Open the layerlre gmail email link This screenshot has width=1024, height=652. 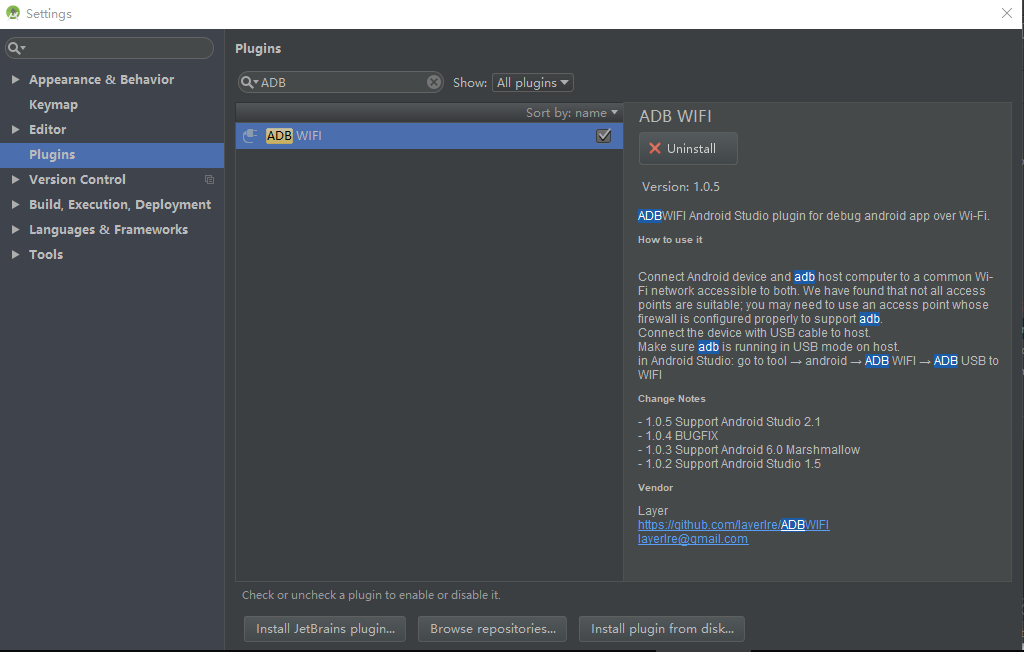coord(693,539)
